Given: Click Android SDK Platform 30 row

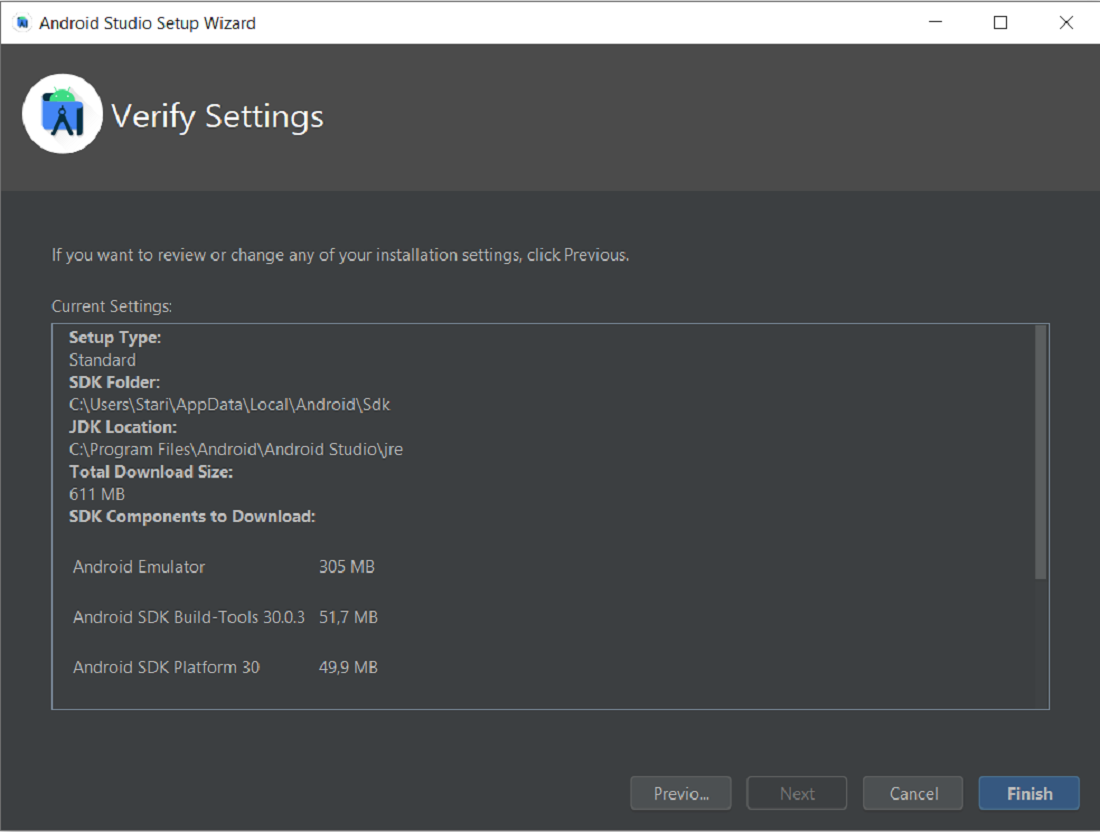Looking at the screenshot, I should pyautogui.click(x=225, y=667).
